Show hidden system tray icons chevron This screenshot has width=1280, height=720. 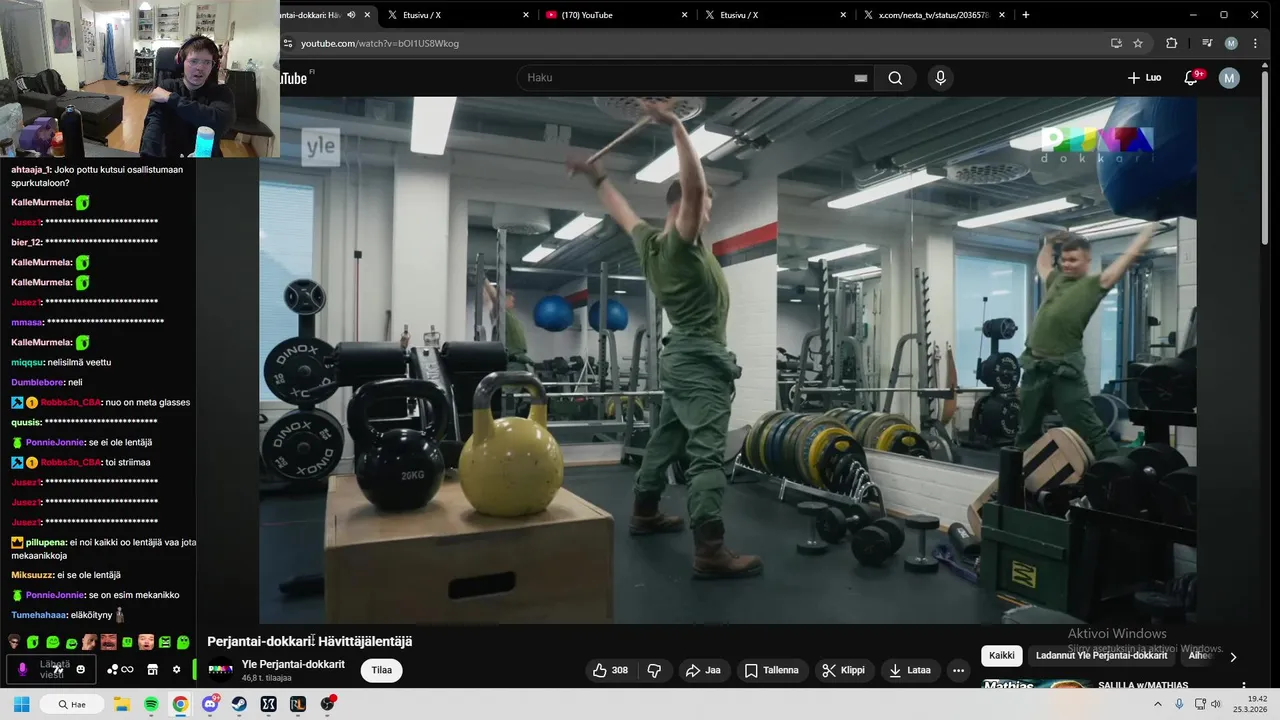point(1158,704)
